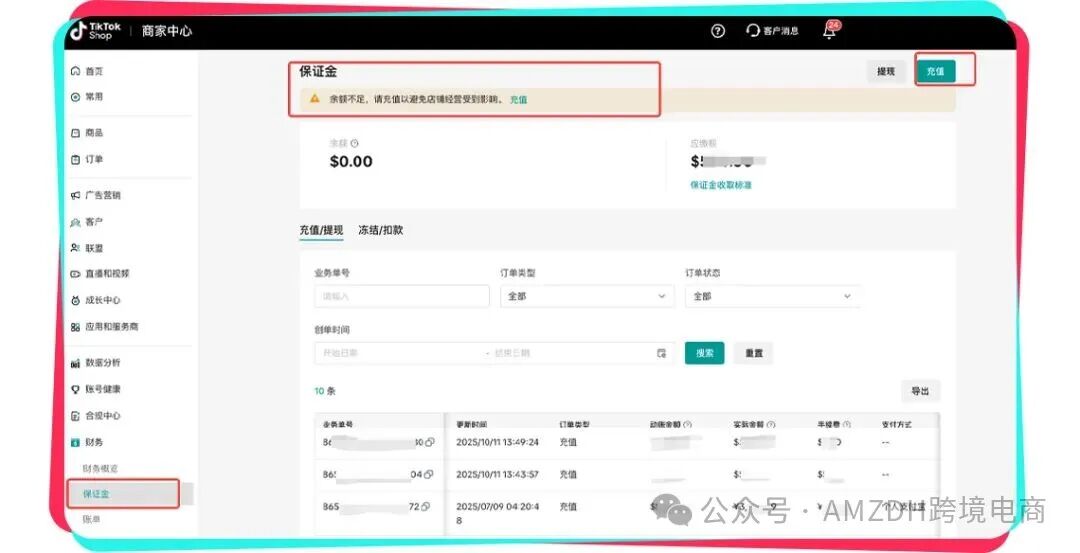The height and width of the screenshot is (553, 1080).
Task: Open 首页 in the sidebar
Action: pyautogui.click(x=93, y=71)
